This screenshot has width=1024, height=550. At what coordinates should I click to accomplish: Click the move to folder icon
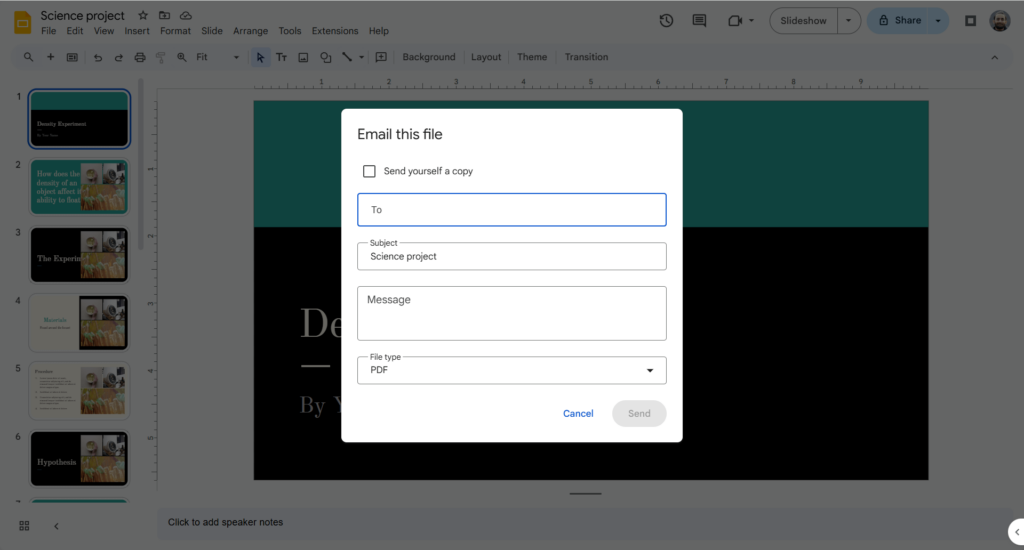coord(164,16)
